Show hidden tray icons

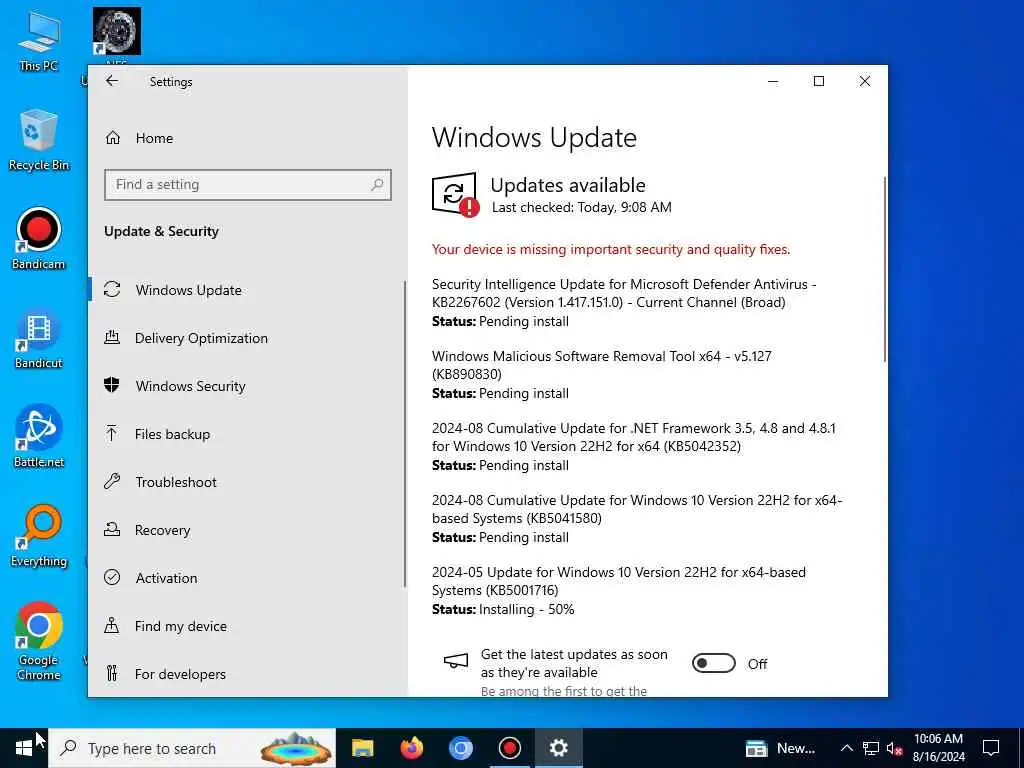pos(846,748)
